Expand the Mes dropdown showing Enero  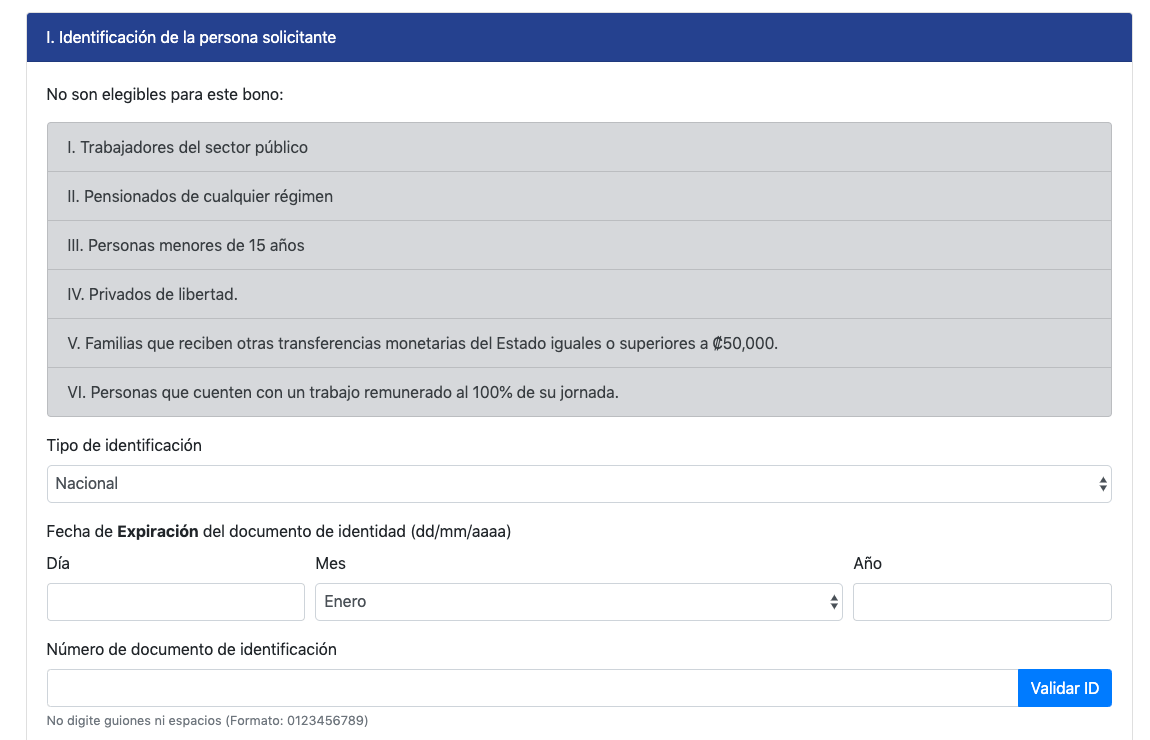578,602
